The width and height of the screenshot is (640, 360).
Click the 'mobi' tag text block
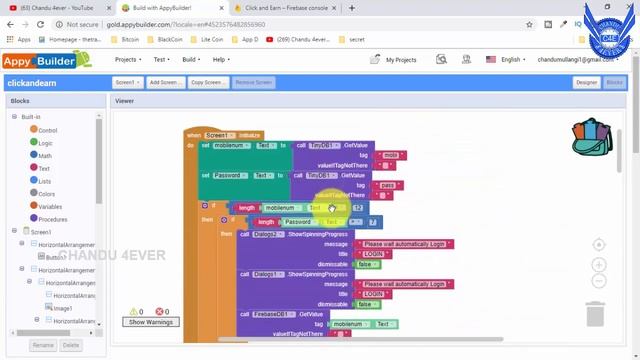[x=390, y=156]
